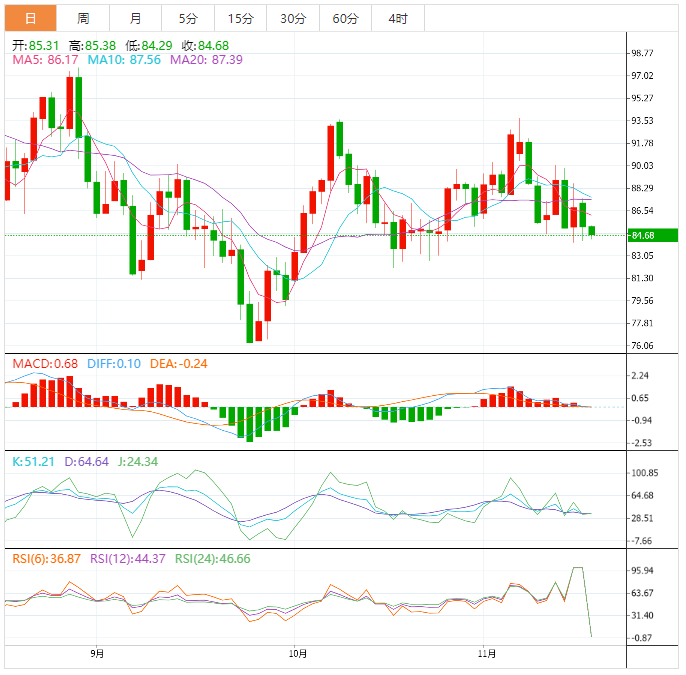Click the RSI(6):36.87 label
The width and height of the screenshot is (686, 675).
tap(46, 559)
